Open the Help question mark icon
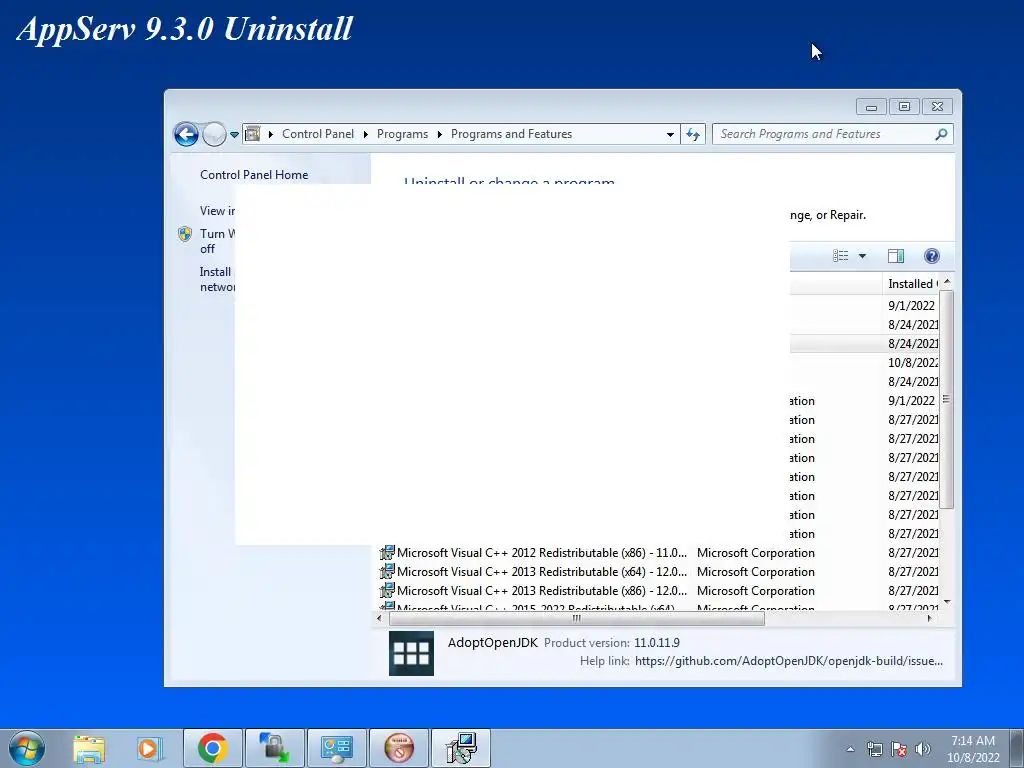The height and width of the screenshot is (768, 1024). [932, 256]
